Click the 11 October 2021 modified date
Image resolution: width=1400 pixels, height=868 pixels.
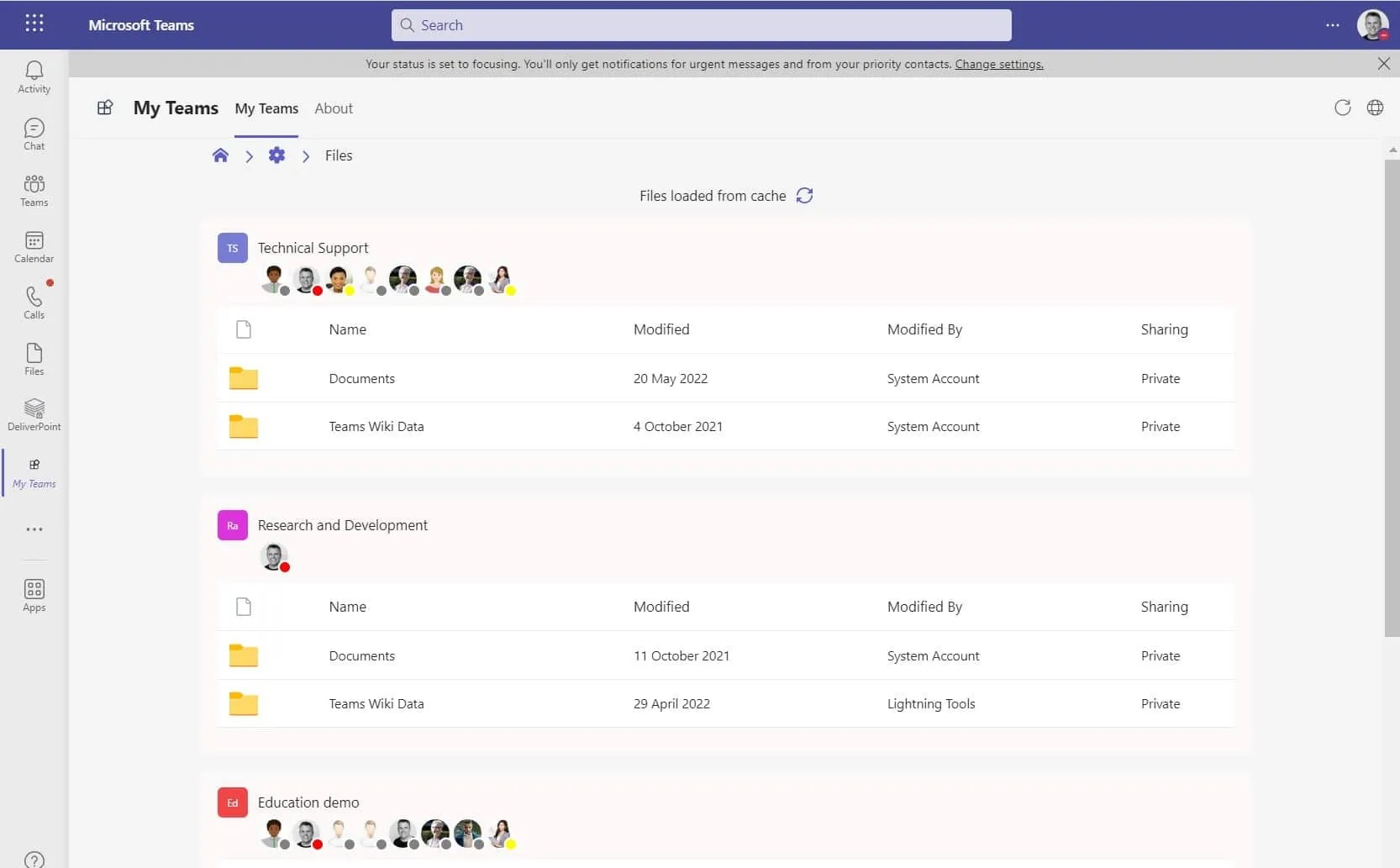tap(682, 656)
